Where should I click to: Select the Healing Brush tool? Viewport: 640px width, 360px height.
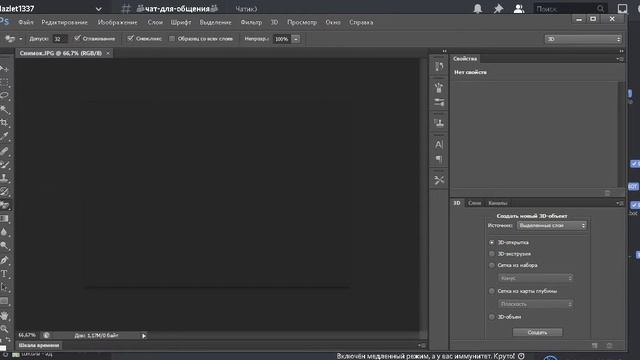[x=4, y=151]
